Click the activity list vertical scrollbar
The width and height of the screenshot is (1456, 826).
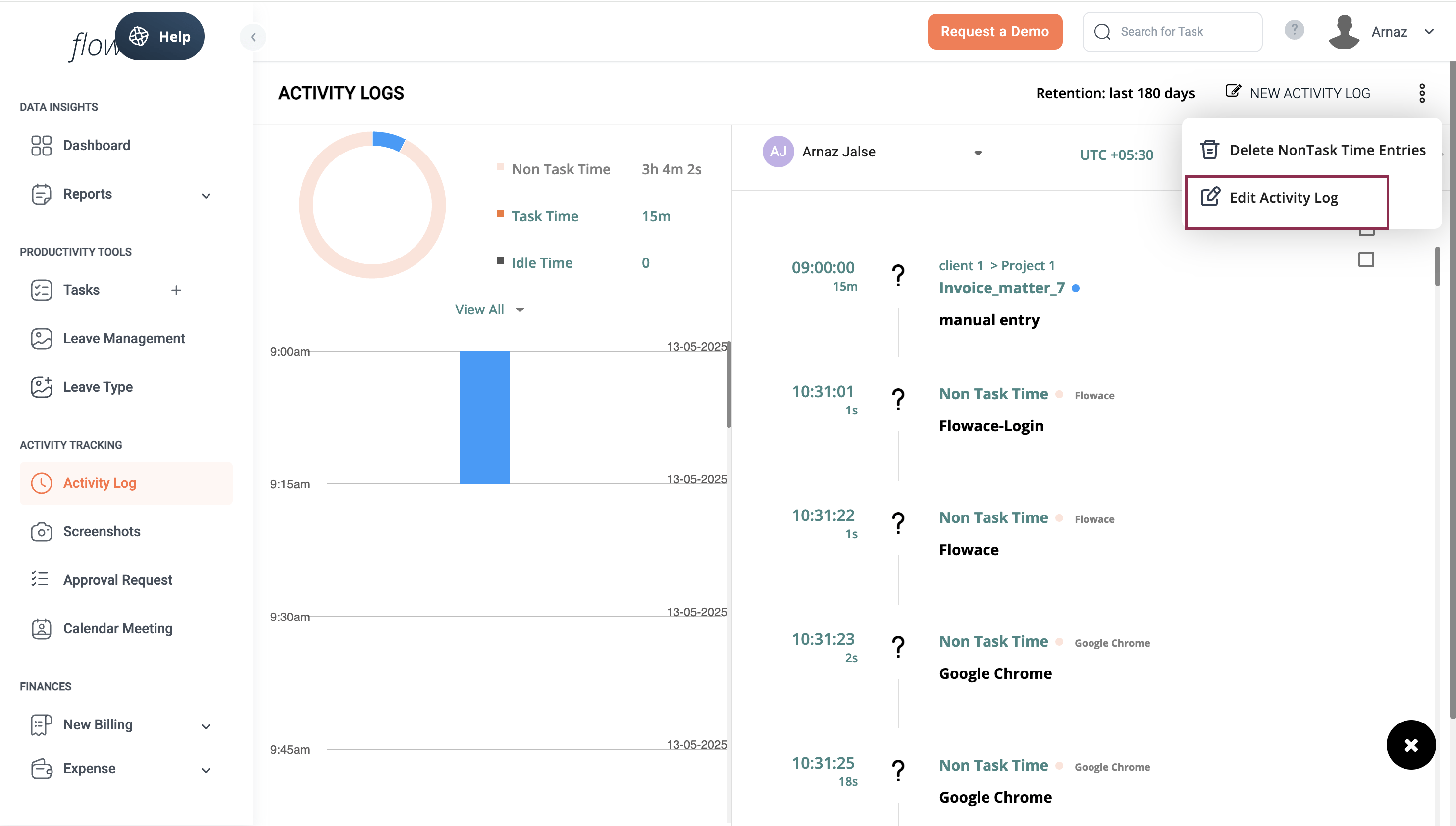(x=1437, y=266)
